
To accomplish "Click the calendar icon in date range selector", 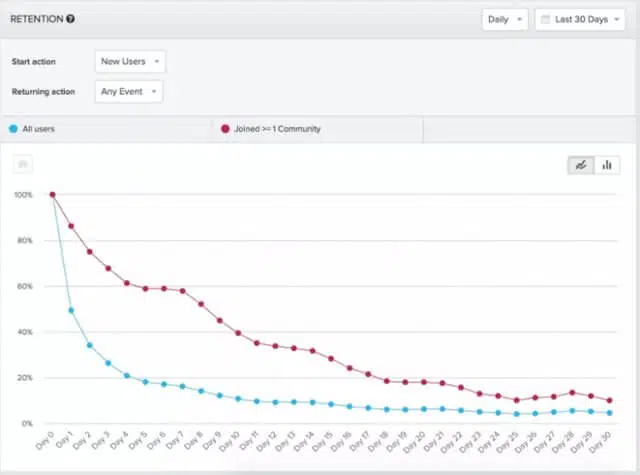I will 547,20.
